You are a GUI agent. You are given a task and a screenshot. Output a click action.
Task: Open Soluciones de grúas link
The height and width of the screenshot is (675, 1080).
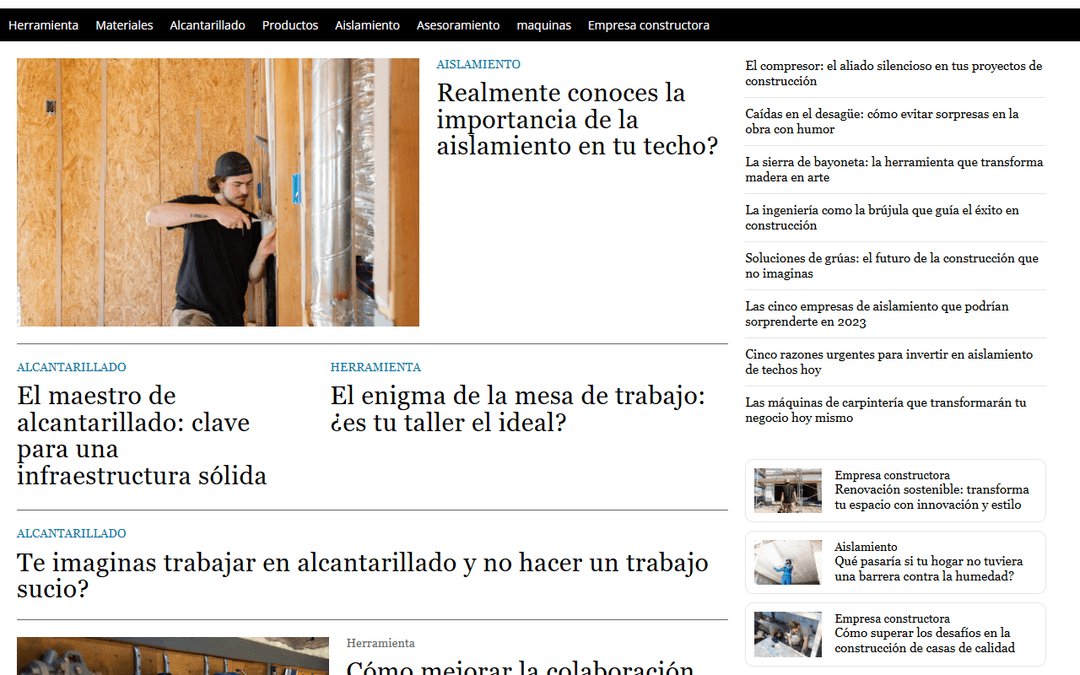892,267
